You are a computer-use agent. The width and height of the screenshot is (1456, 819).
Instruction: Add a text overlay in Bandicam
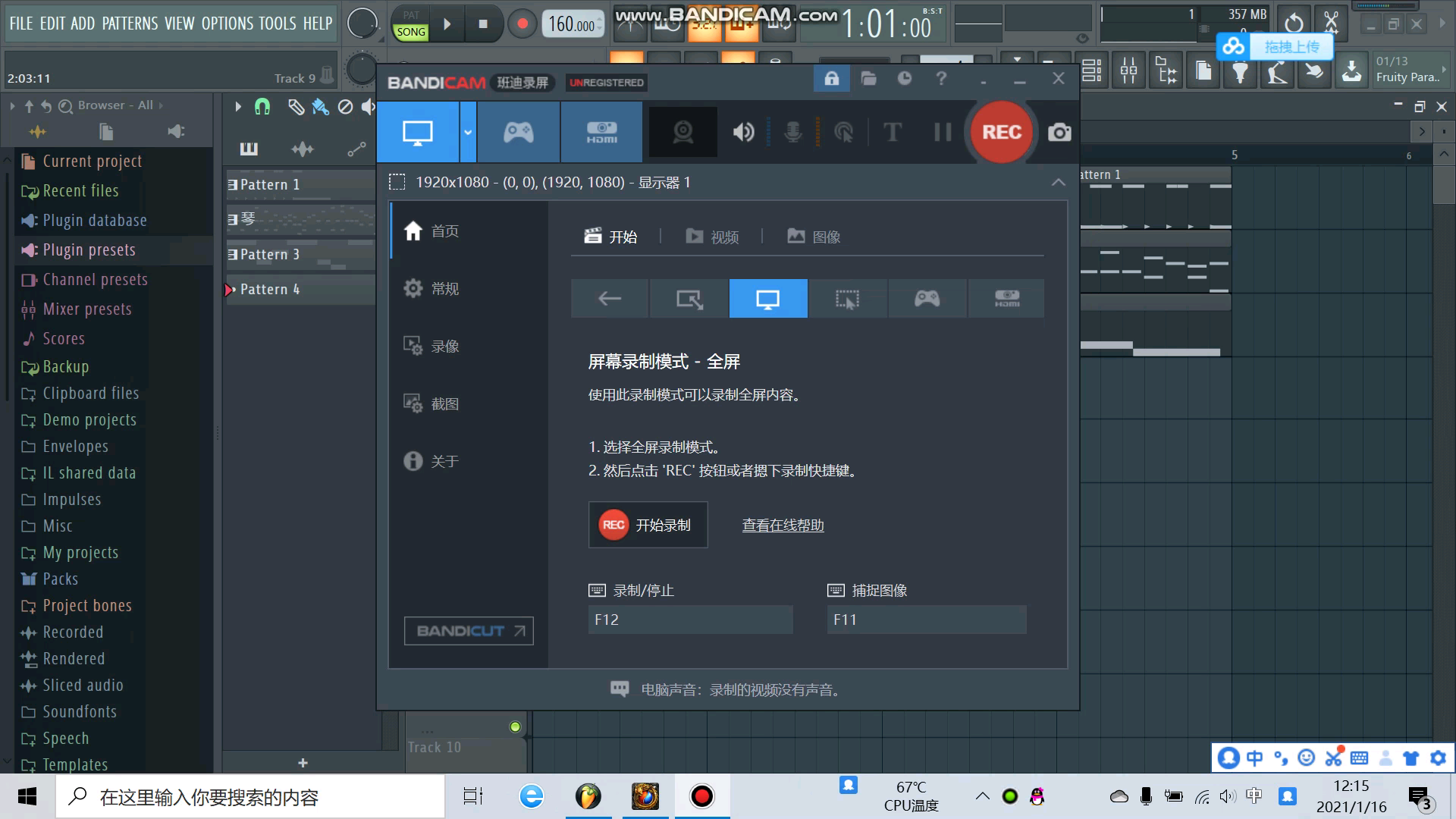click(x=892, y=132)
